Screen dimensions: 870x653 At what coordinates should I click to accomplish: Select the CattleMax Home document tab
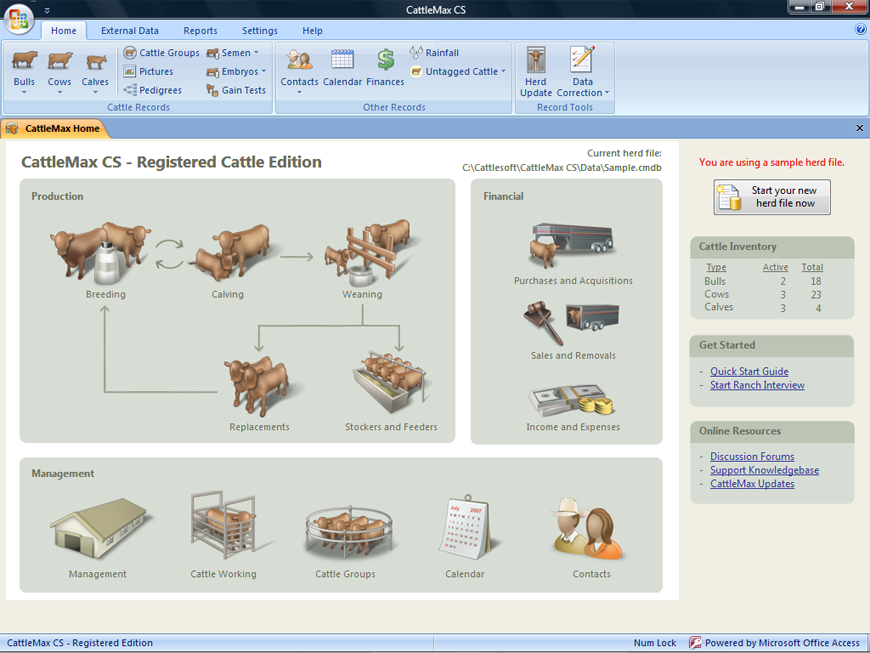[53, 129]
